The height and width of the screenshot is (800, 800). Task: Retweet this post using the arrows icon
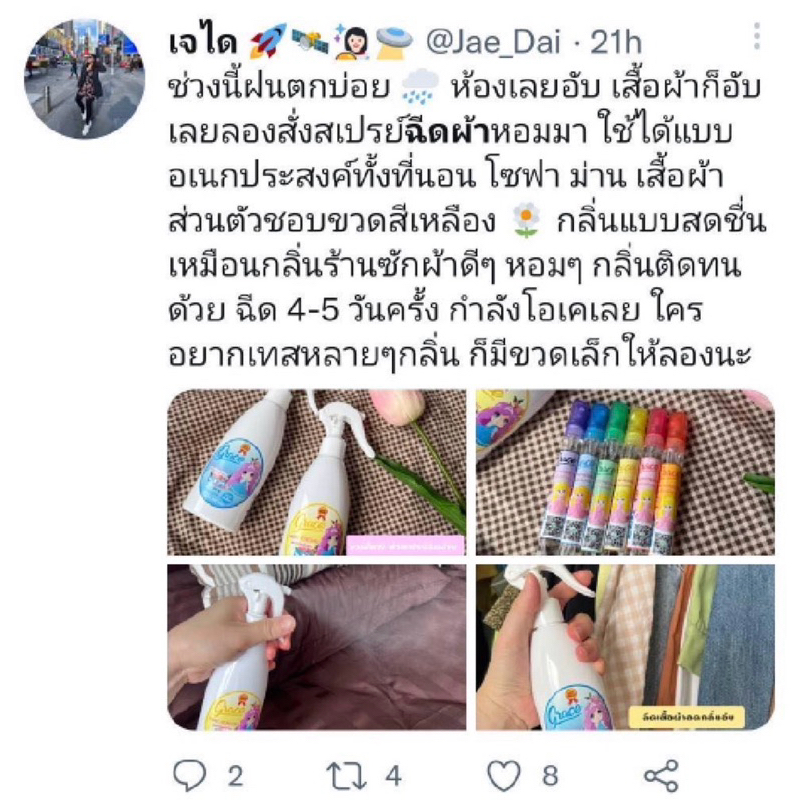[x=346, y=776]
